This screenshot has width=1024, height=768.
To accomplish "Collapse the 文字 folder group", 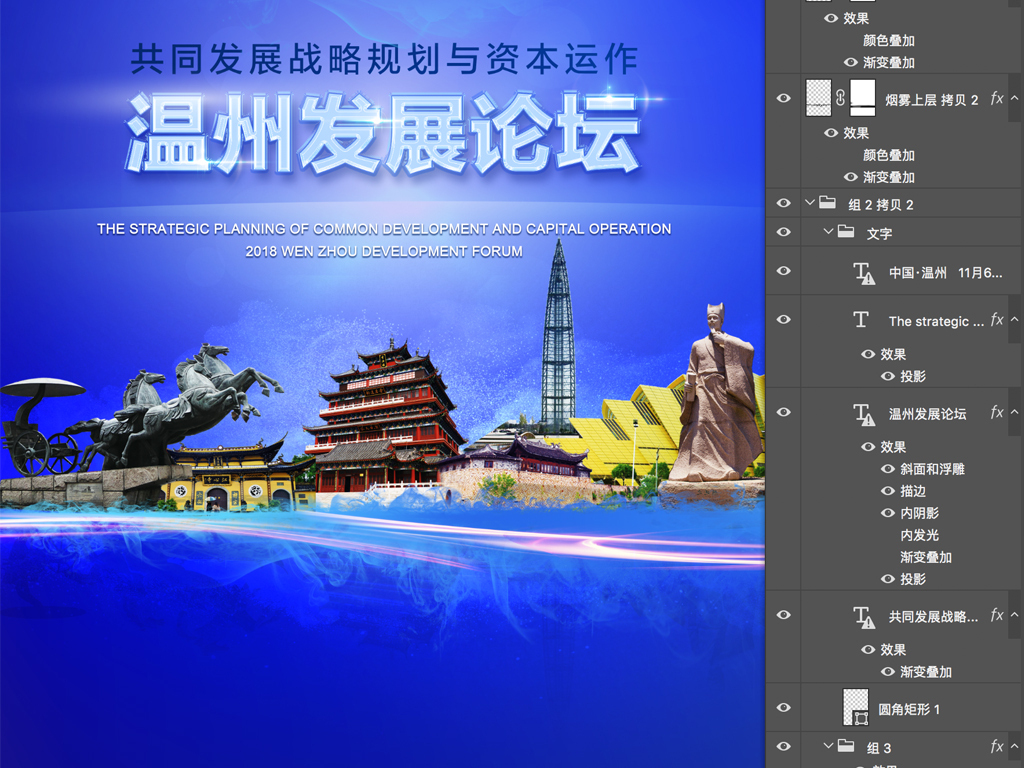I will 828,233.
